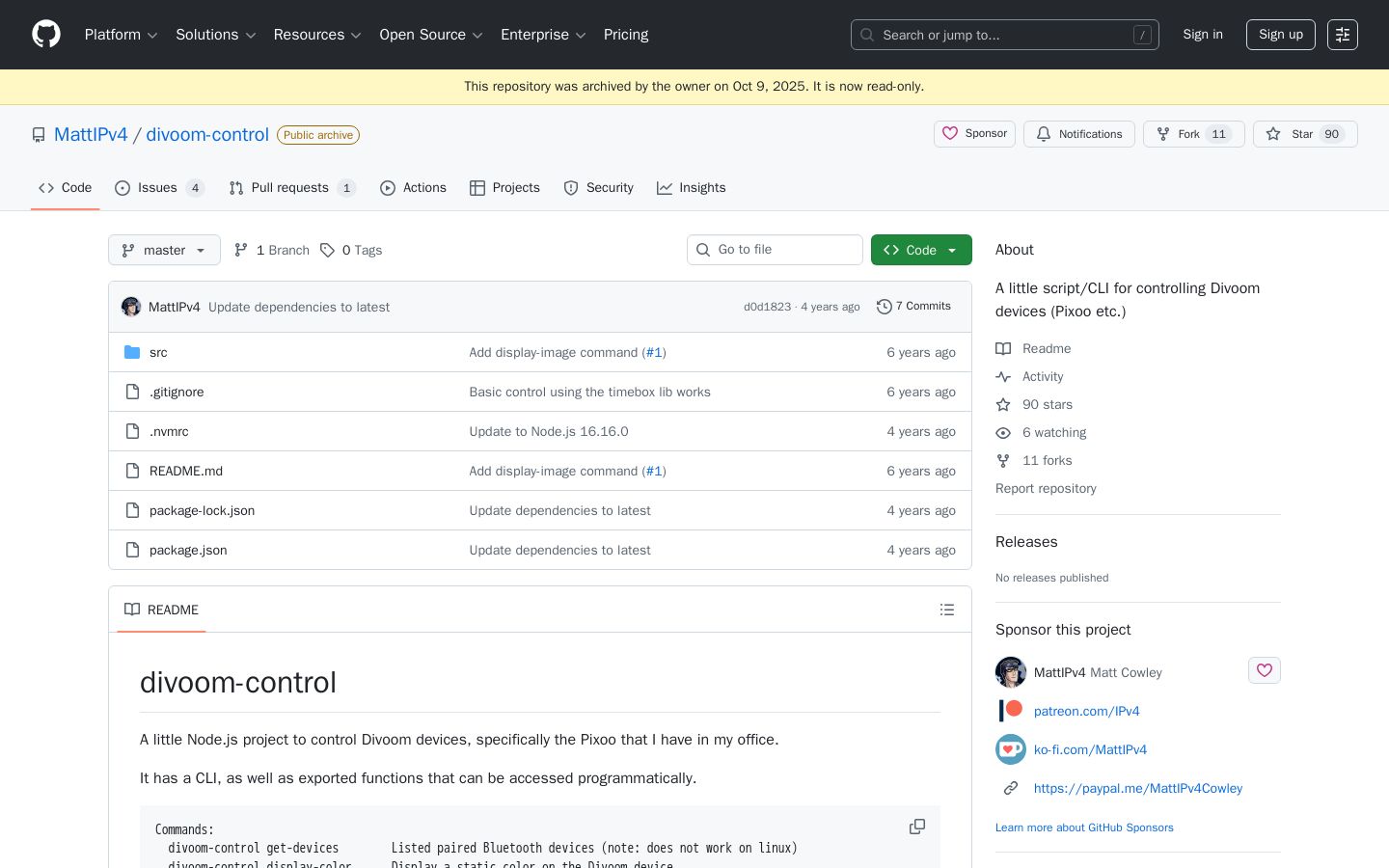1389x868 pixels.
Task: Click the Sponsor button in repo header
Action: [974, 134]
